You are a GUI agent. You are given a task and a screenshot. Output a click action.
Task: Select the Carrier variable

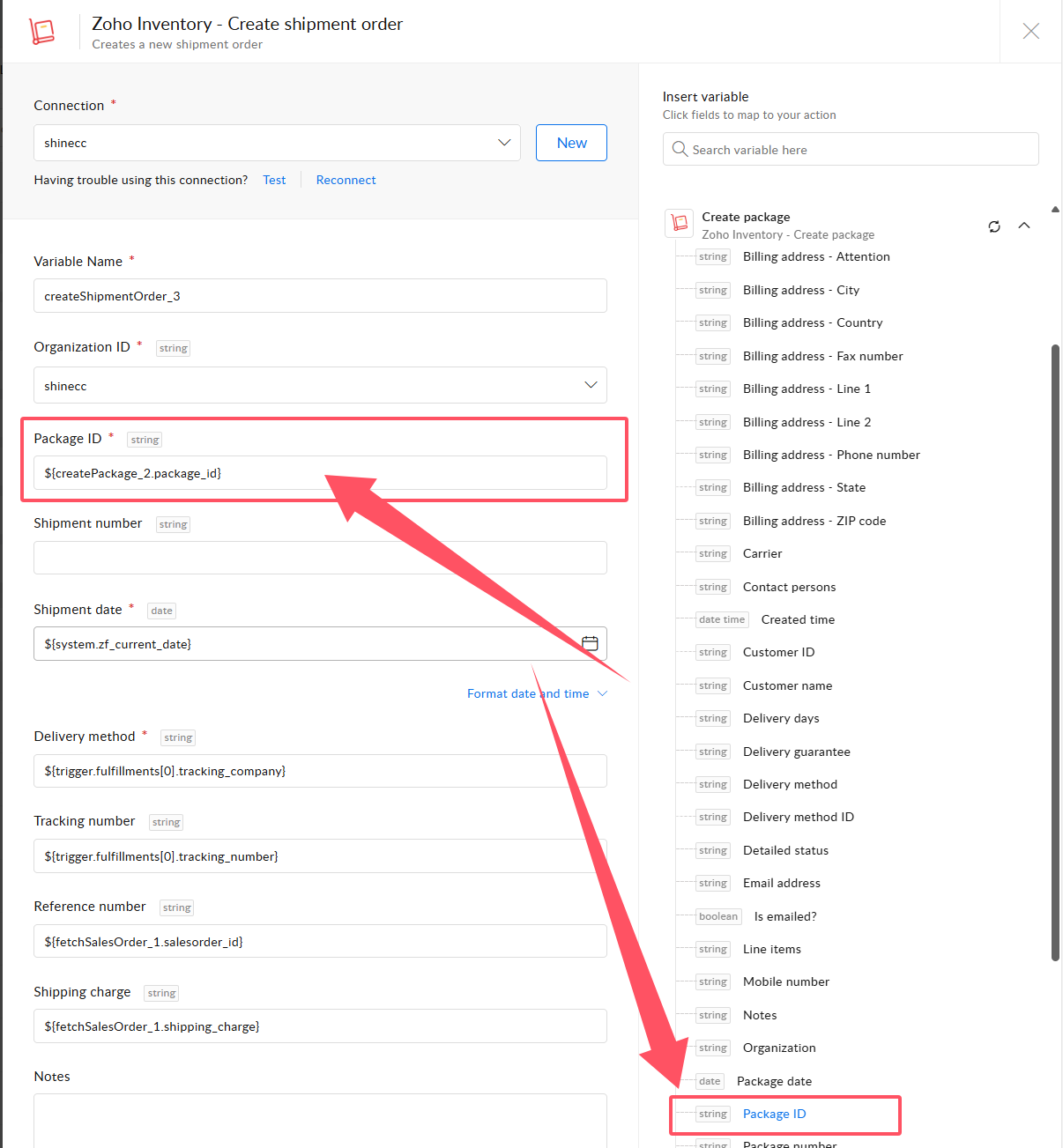(762, 553)
